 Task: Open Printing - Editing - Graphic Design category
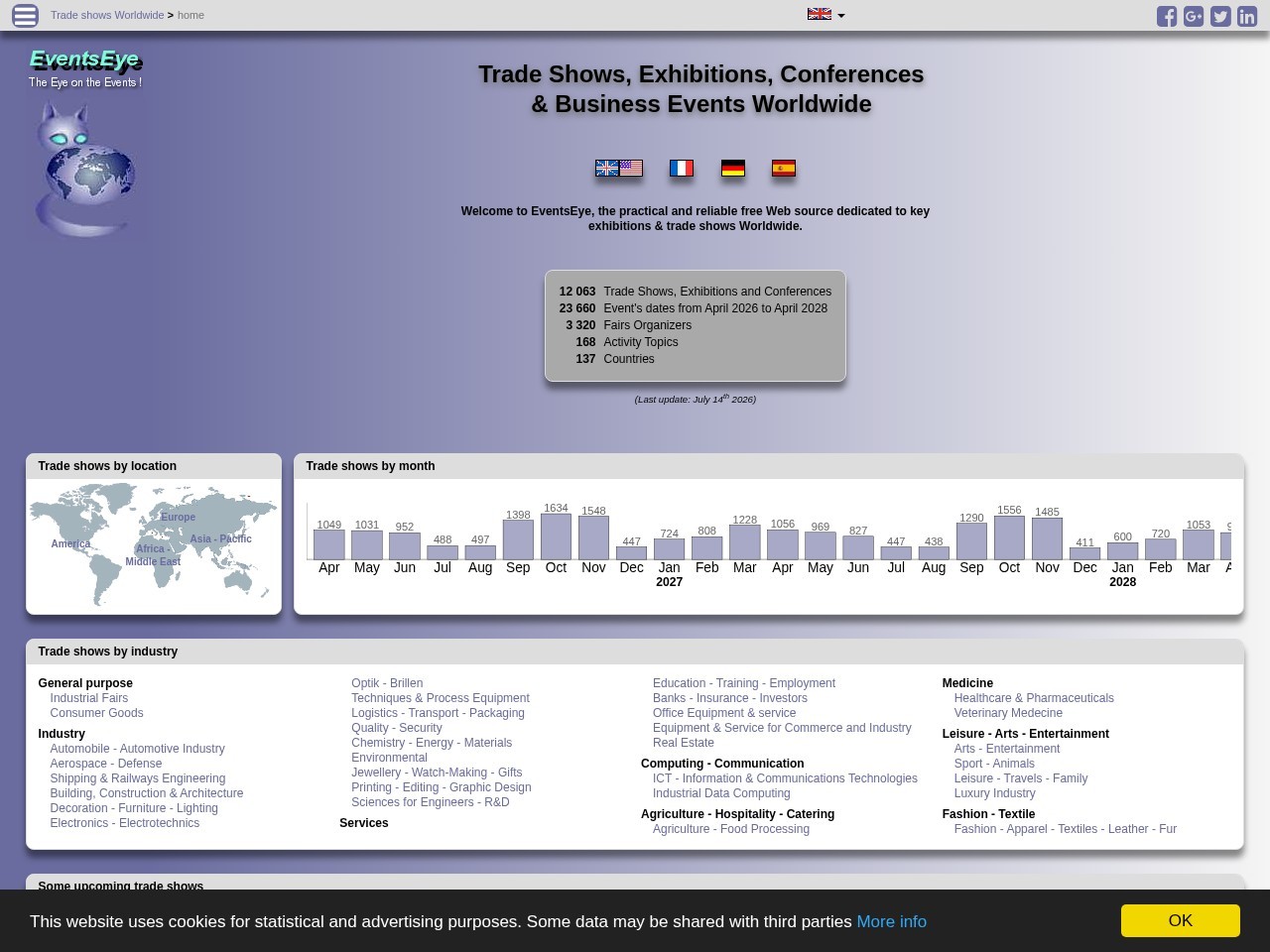442,787
